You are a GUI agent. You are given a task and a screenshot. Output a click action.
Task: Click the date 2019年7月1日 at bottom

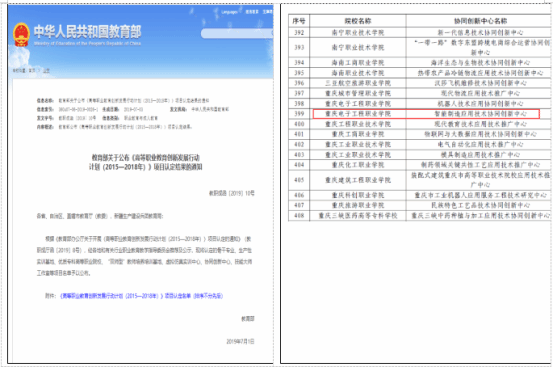pos(240,341)
